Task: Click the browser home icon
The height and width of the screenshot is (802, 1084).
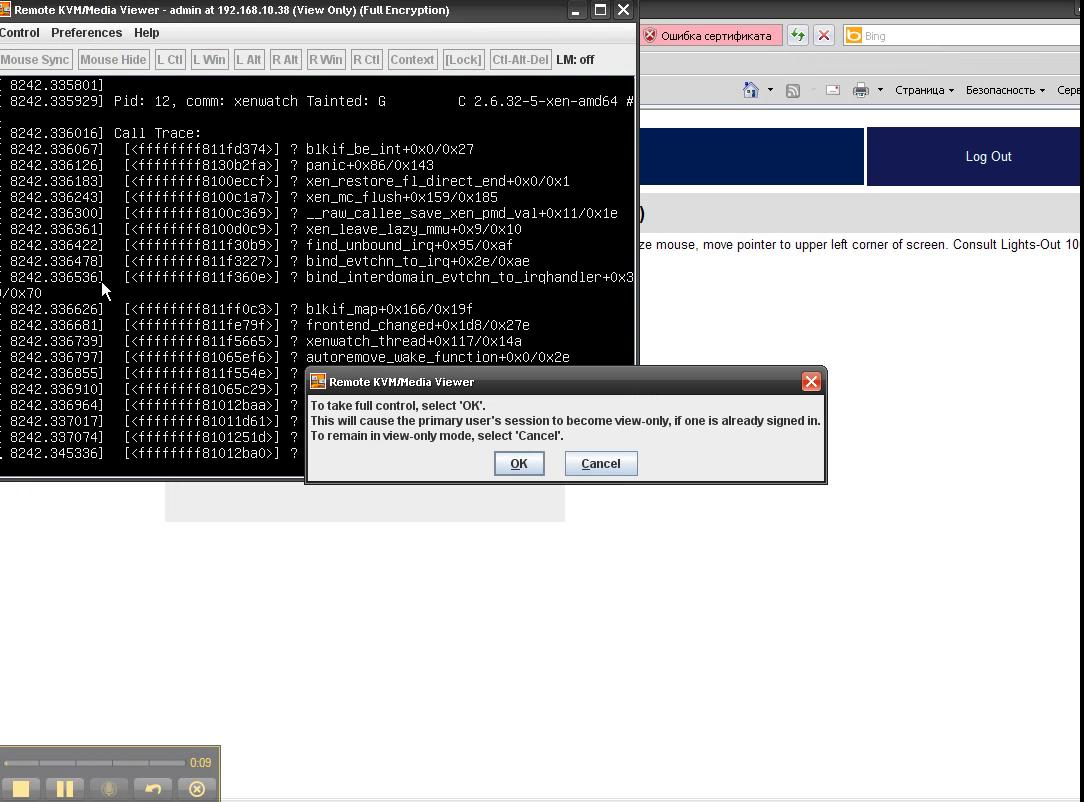Action: (750, 90)
